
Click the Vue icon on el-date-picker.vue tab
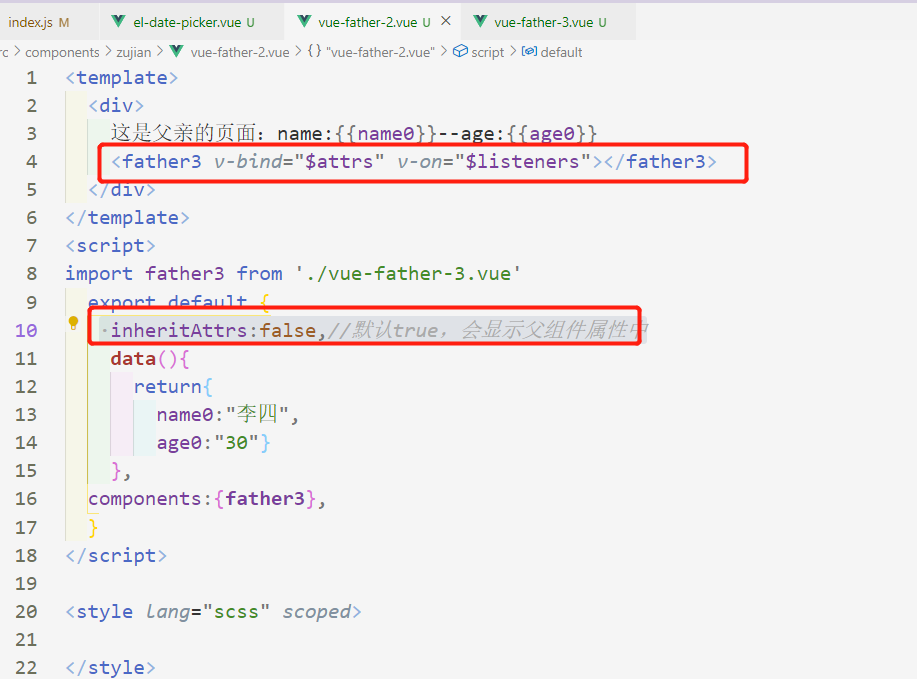click(x=117, y=20)
